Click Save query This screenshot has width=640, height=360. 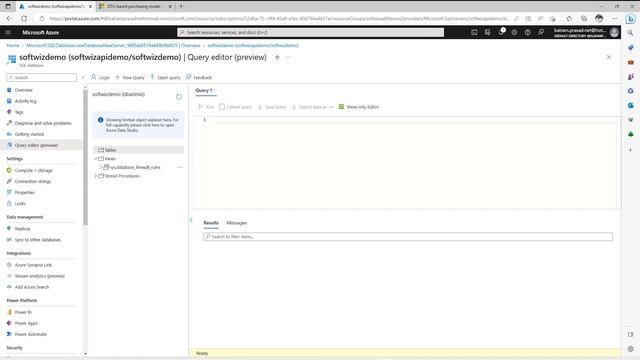272,107
